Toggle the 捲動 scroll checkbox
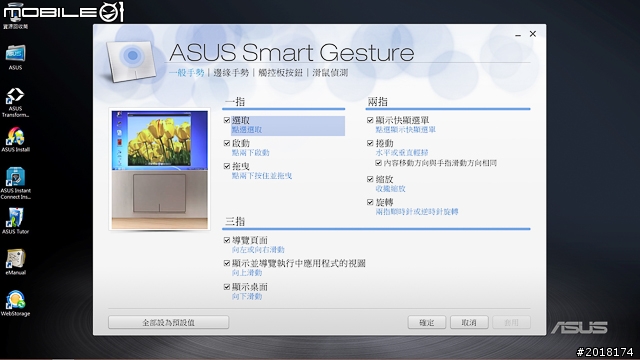This screenshot has height=360, width=640. coord(370,143)
